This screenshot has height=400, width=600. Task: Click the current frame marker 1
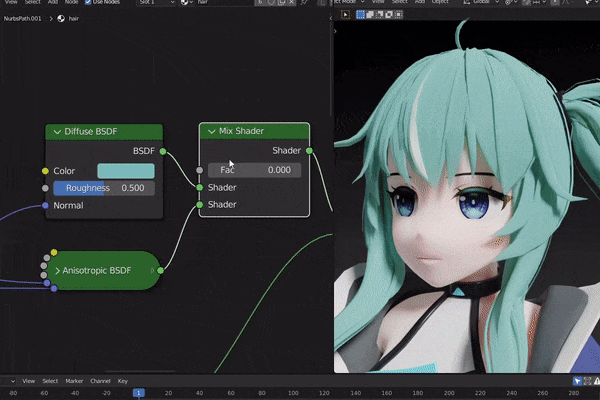coord(139,393)
